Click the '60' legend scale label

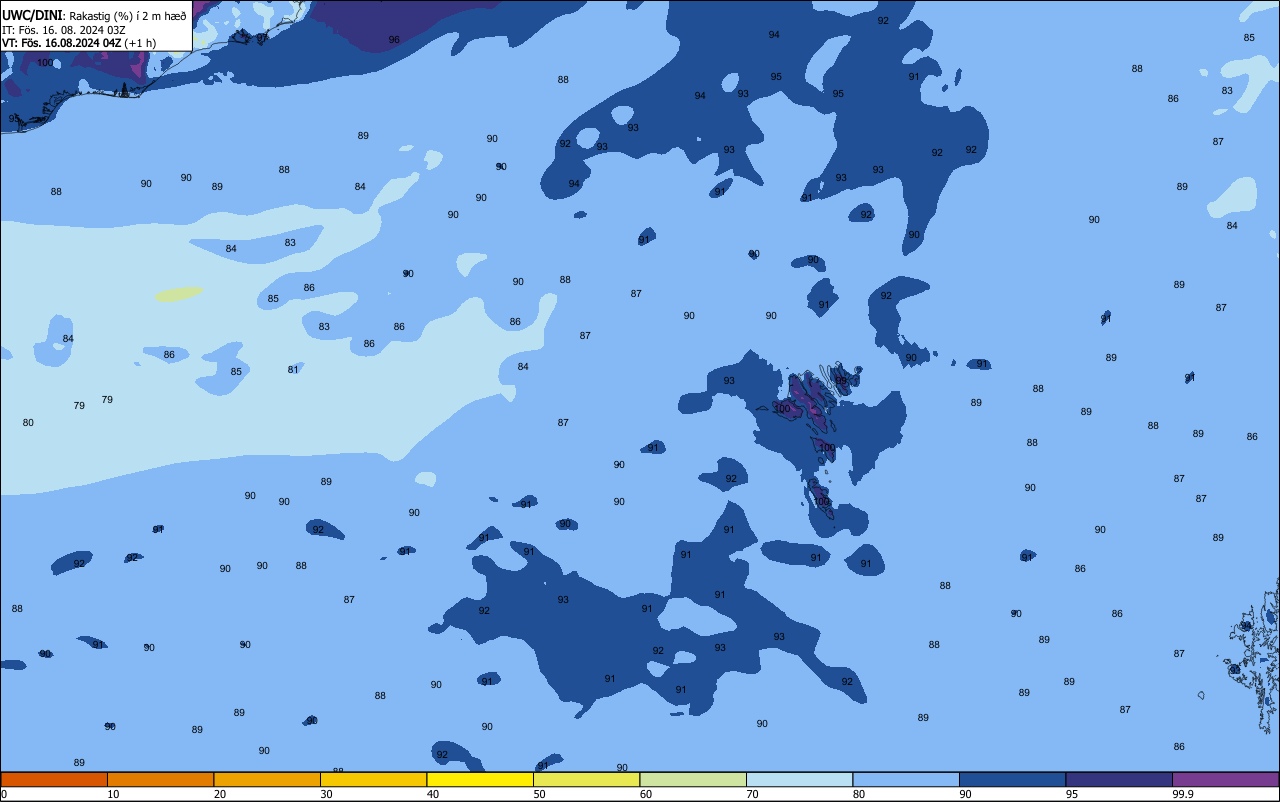click(x=646, y=794)
